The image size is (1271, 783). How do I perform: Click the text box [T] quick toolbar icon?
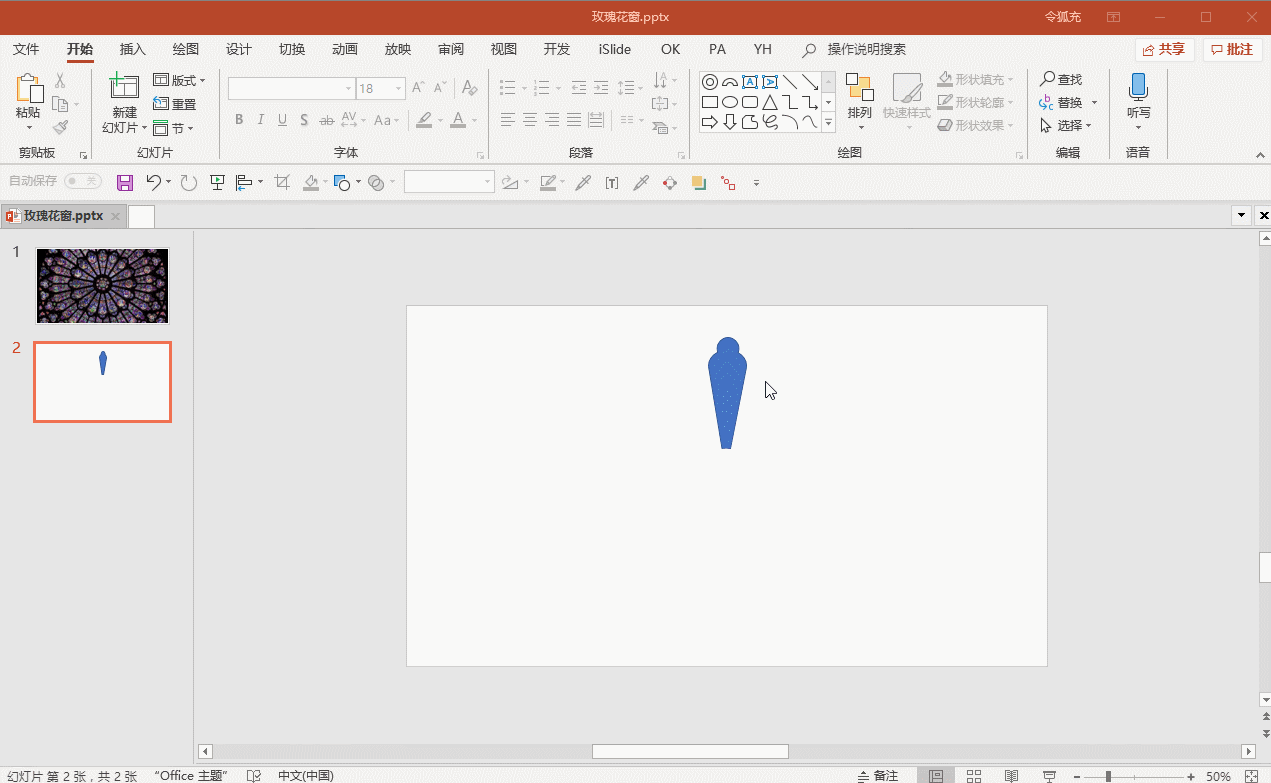pyautogui.click(x=612, y=182)
